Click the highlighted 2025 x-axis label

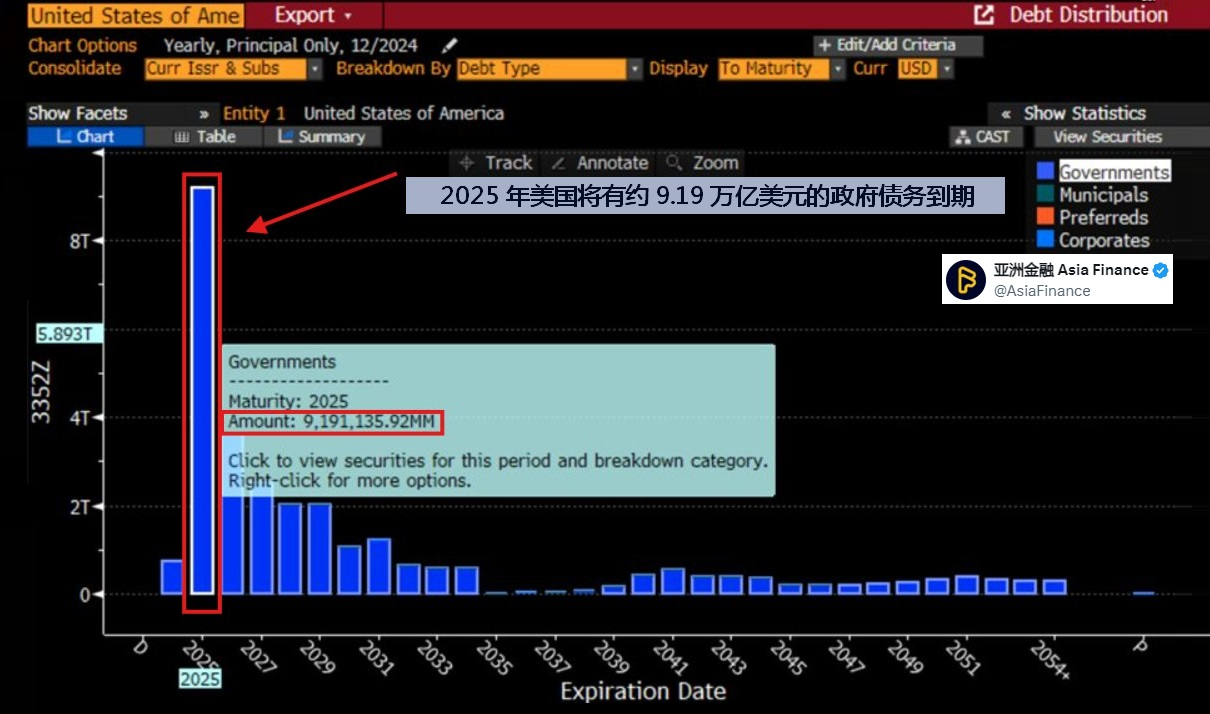(x=200, y=678)
